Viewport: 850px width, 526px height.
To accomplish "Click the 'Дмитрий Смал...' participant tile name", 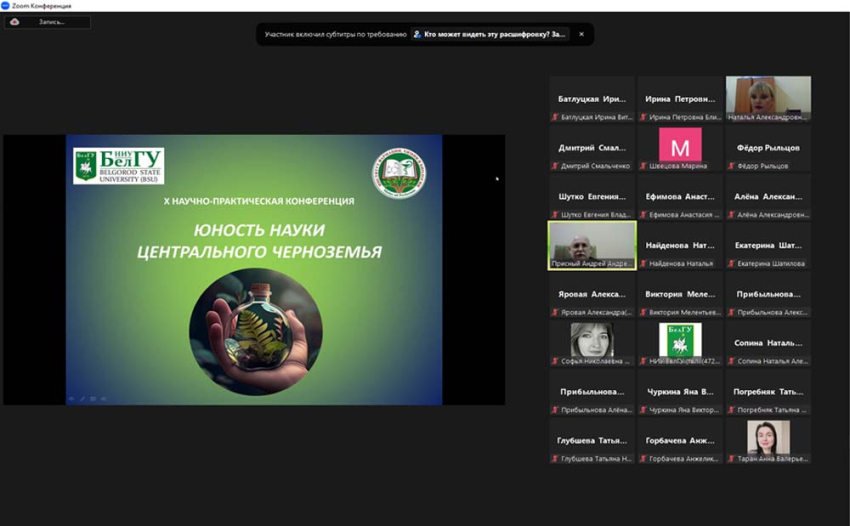I will (x=591, y=147).
